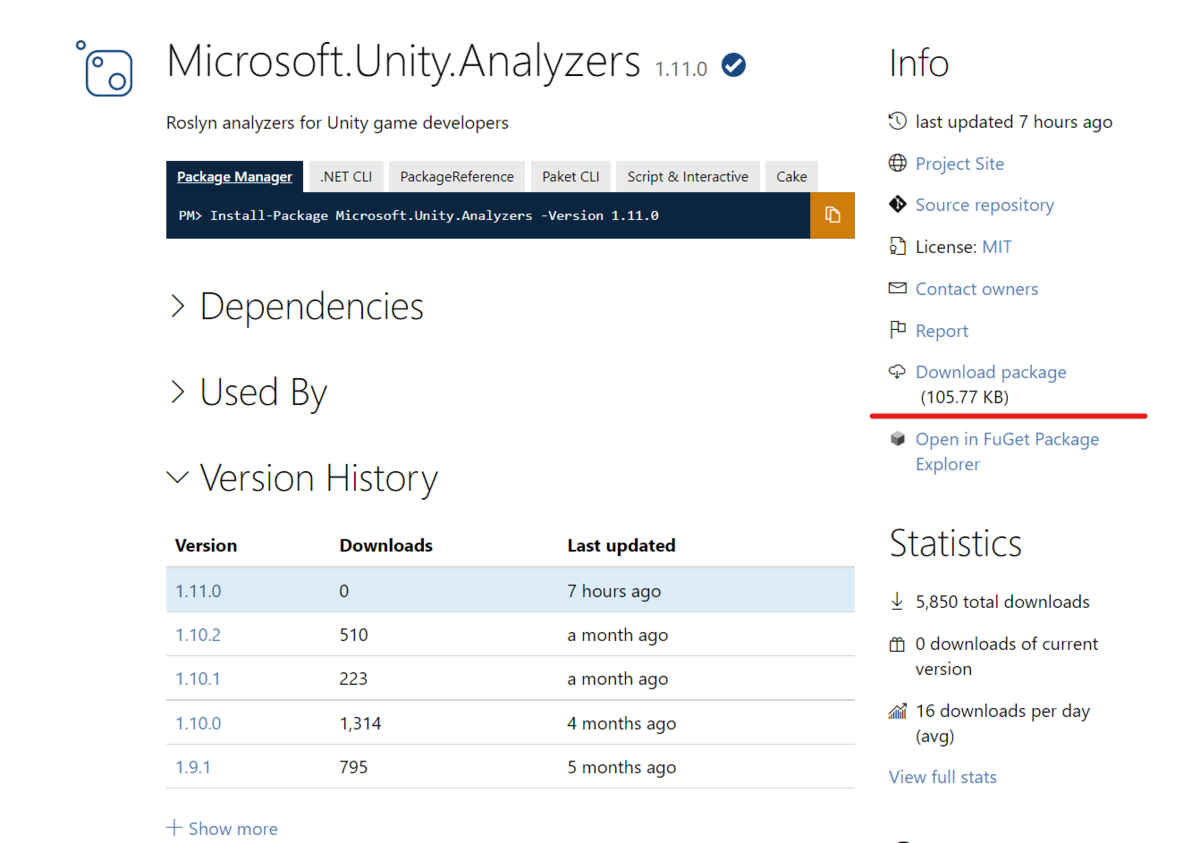The height and width of the screenshot is (843, 1200).
Task: Open the Script & Interactive tab
Action: click(688, 176)
